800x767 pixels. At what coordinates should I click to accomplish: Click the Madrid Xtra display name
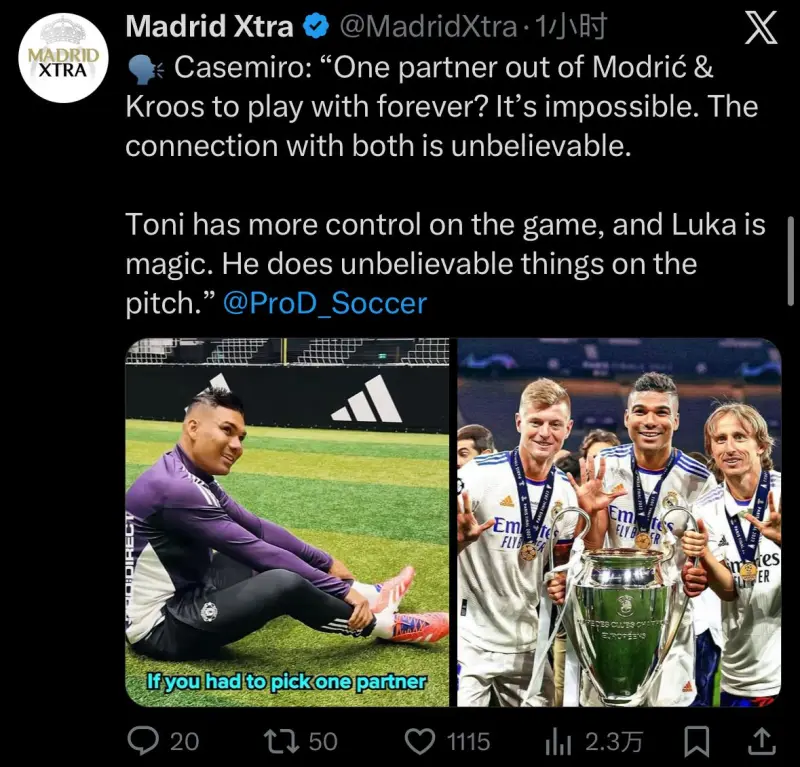tap(210, 27)
